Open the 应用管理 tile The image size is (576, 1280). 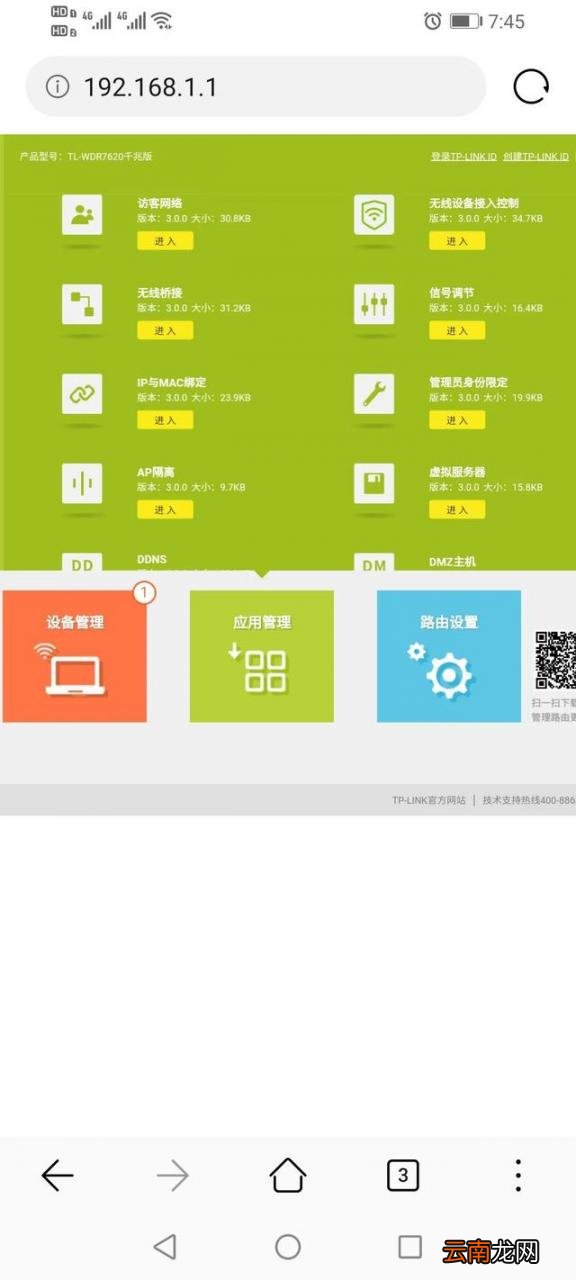click(x=262, y=656)
